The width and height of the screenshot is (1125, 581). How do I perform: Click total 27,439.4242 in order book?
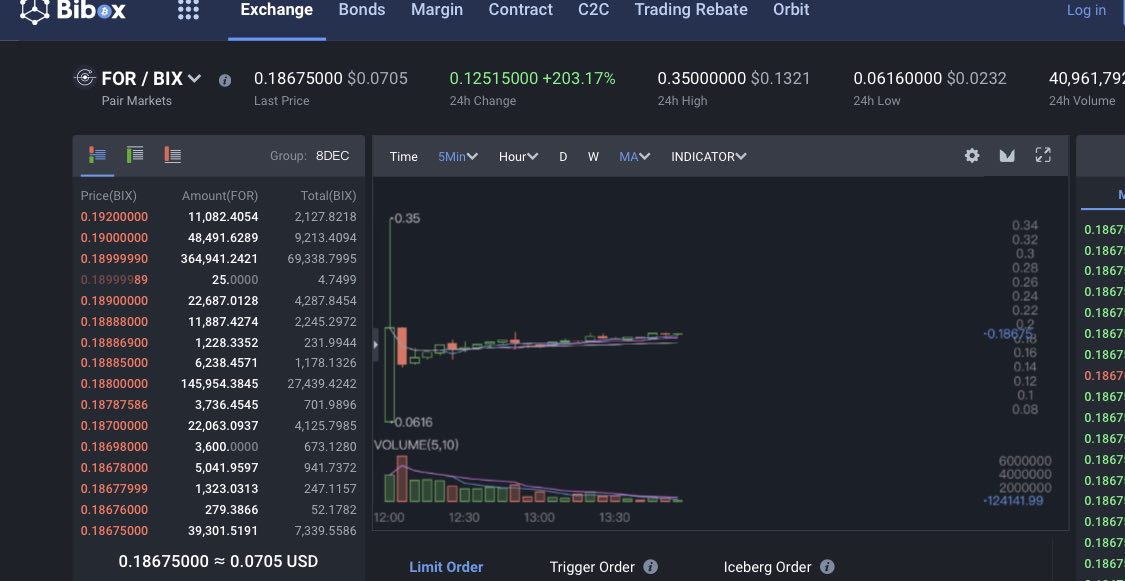tap(321, 384)
